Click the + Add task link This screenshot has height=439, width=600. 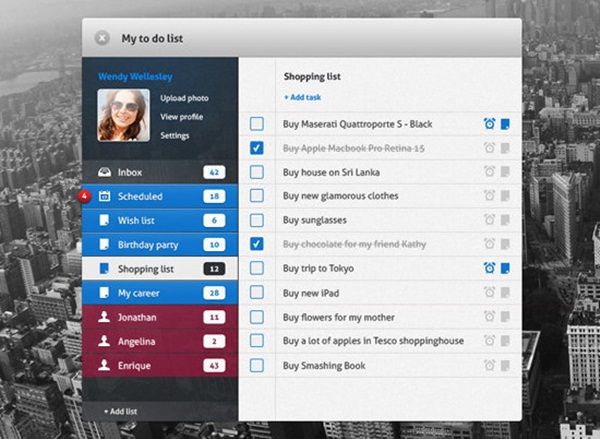coord(302,97)
